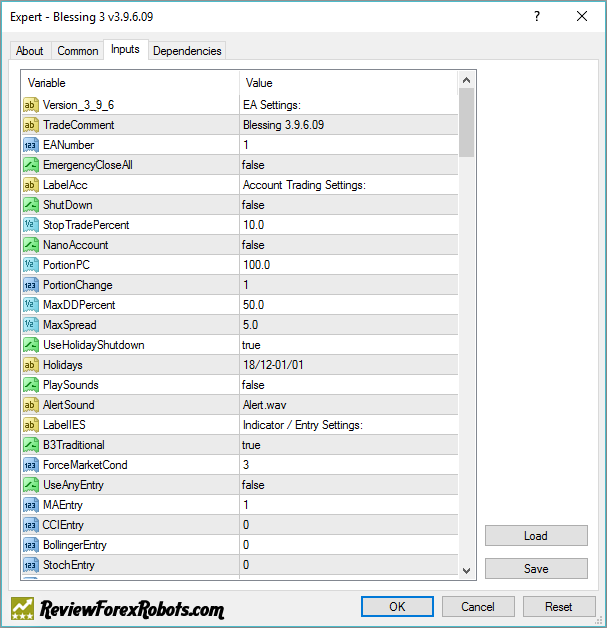Click the integer icon beside PortionChange
This screenshot has height=628, width=607.
tap(31, 285)
